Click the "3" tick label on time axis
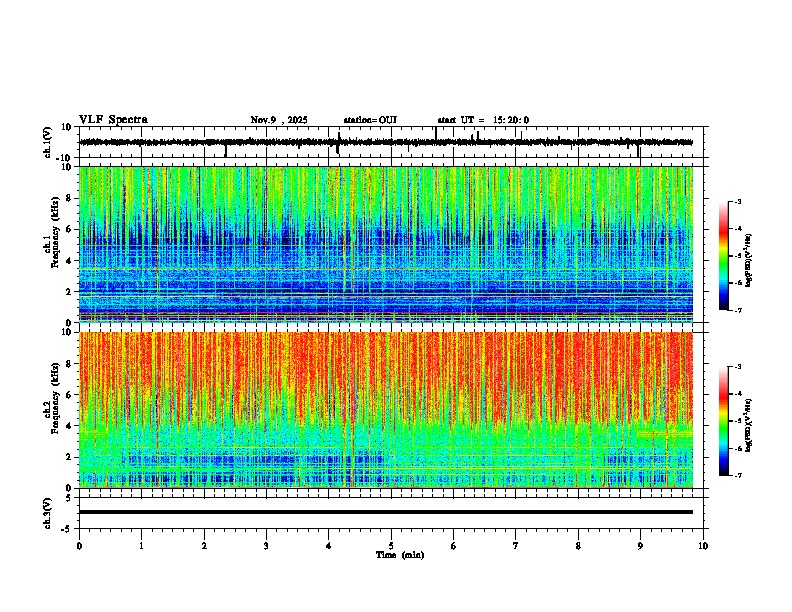792x612 pixels. click(x=266, y=546)
